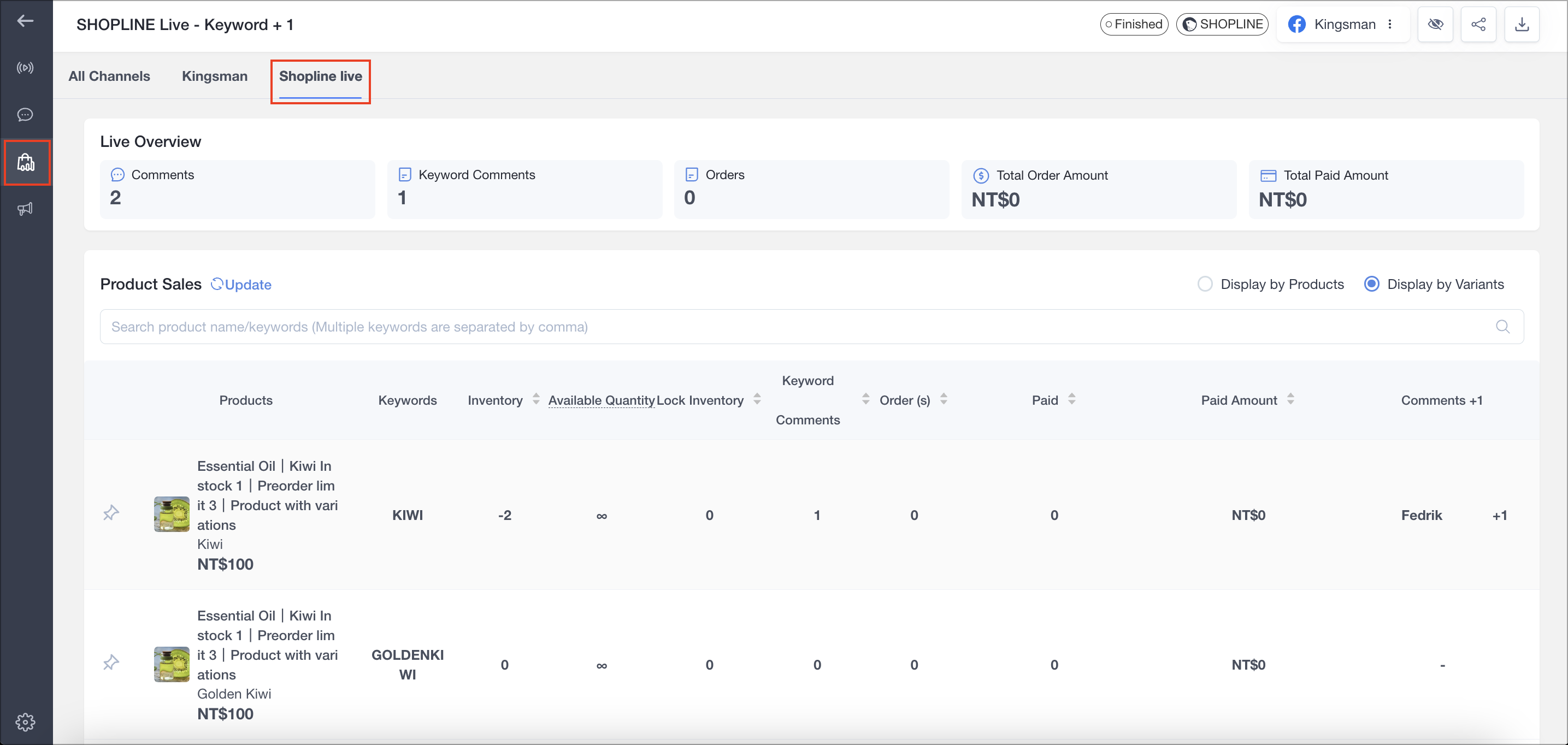Click the Facebook Kingsman channel icon
Viewport: 1568px width, 745px height.
coord(1296,25)
